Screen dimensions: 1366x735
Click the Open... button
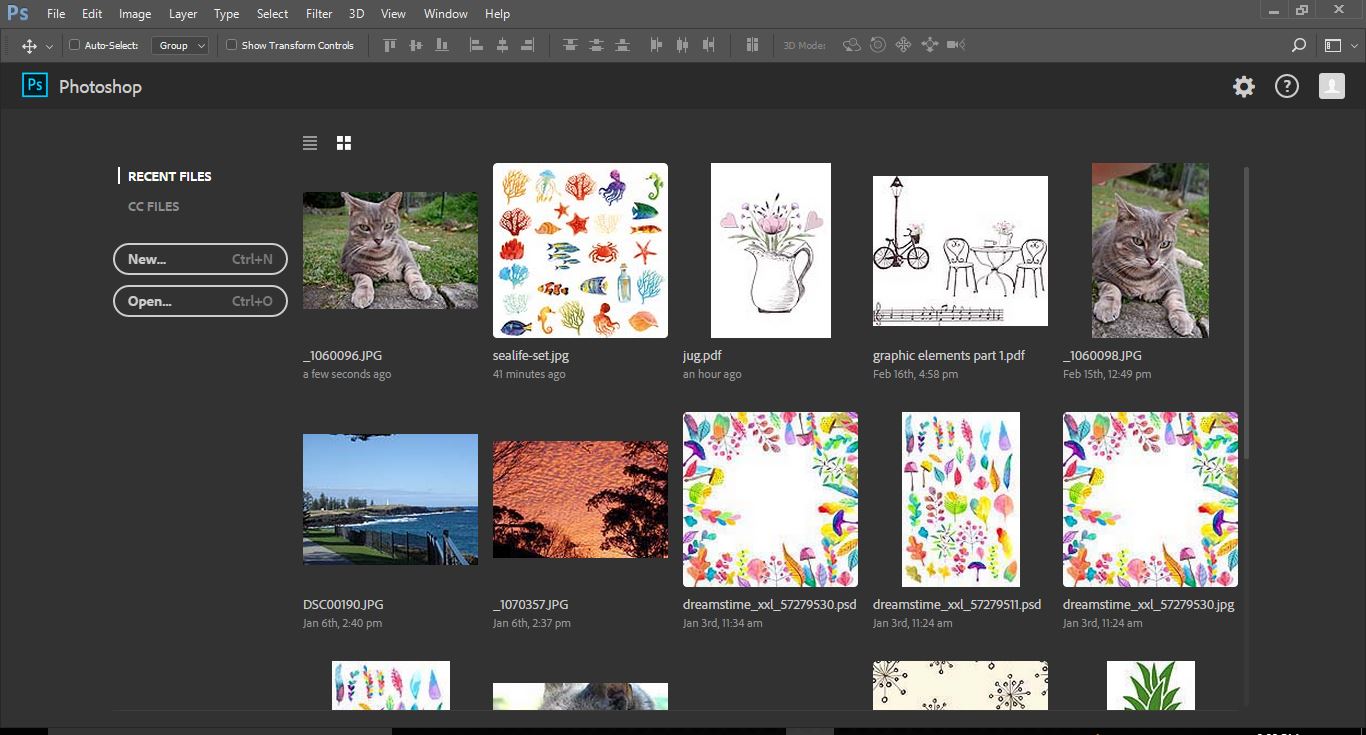pyautogui.click(x=200, y=301)
